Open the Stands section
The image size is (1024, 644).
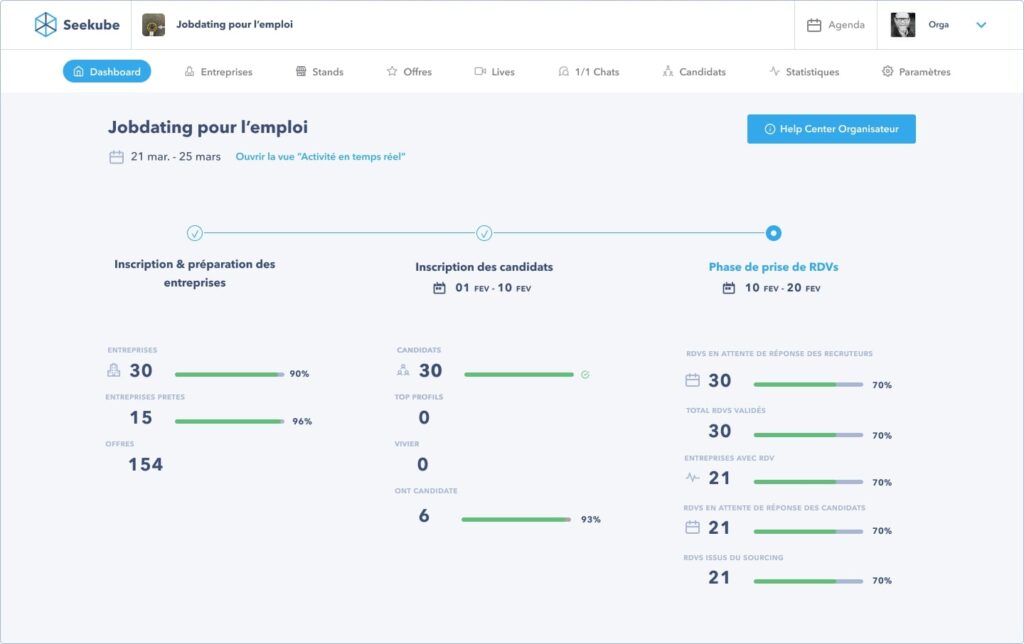coord(319,72)
